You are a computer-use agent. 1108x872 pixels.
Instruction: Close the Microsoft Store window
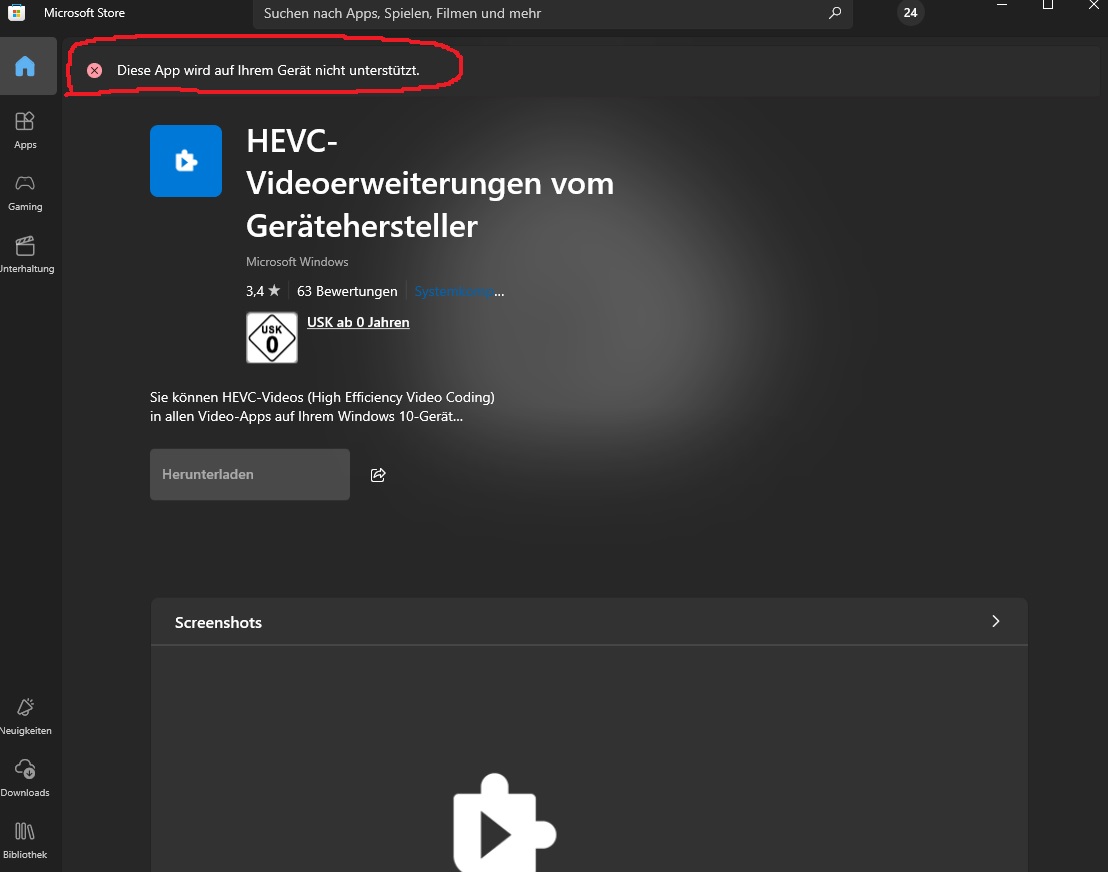click(1093, 6)
